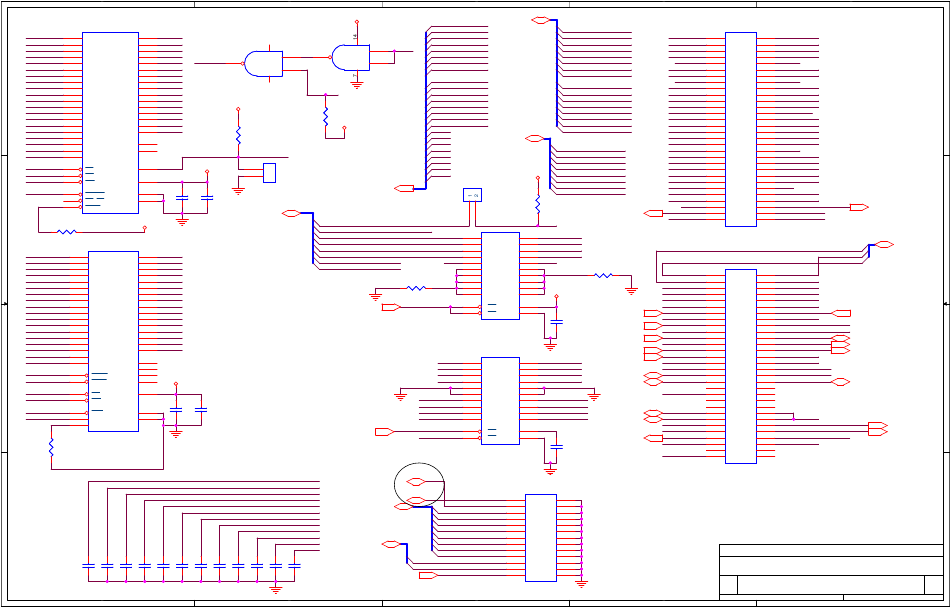Select the bottom center IC block
The image size is (950, 607).
tap(541, 538)
